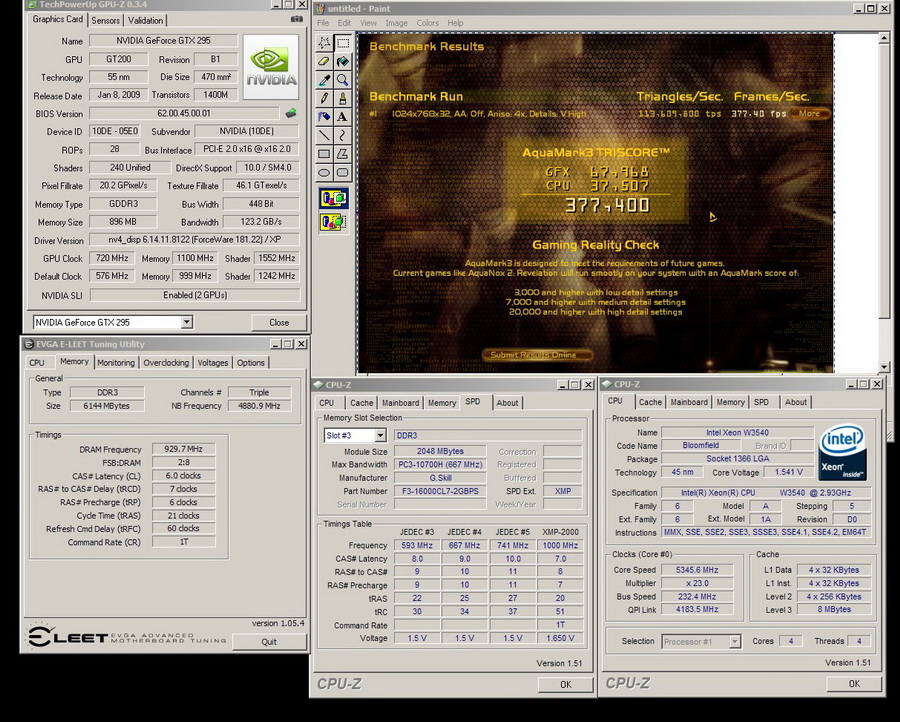Click the NVIDIA SLI Enabled (2 GPUs) field
The width and height of the screenshot is (900, 722).
195,295
